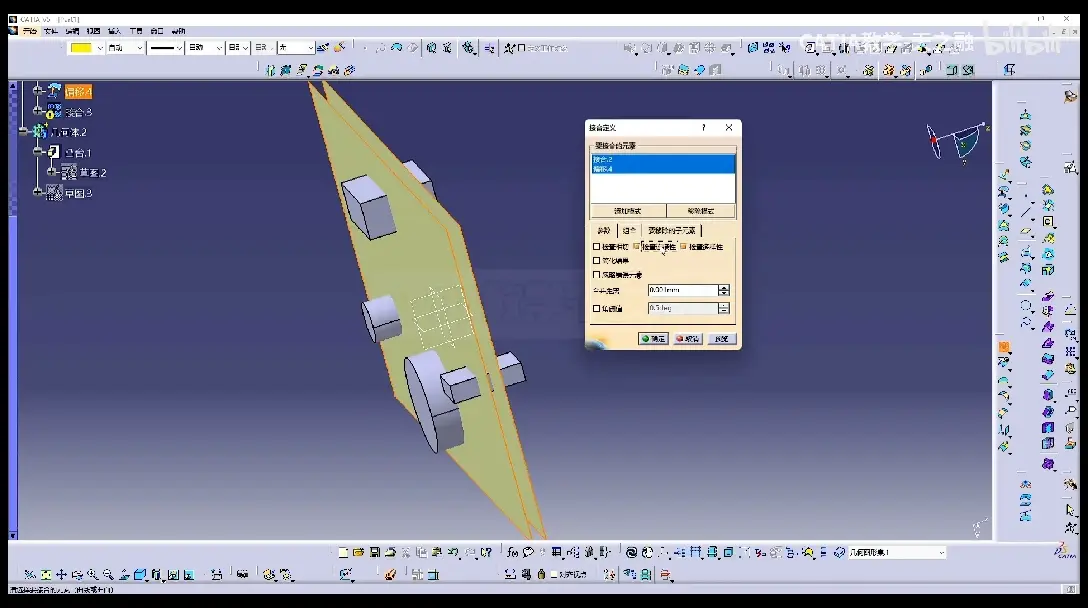
Task: Select the Pan view tool icon
Action: pyautogui.click(x=61, y=575)
